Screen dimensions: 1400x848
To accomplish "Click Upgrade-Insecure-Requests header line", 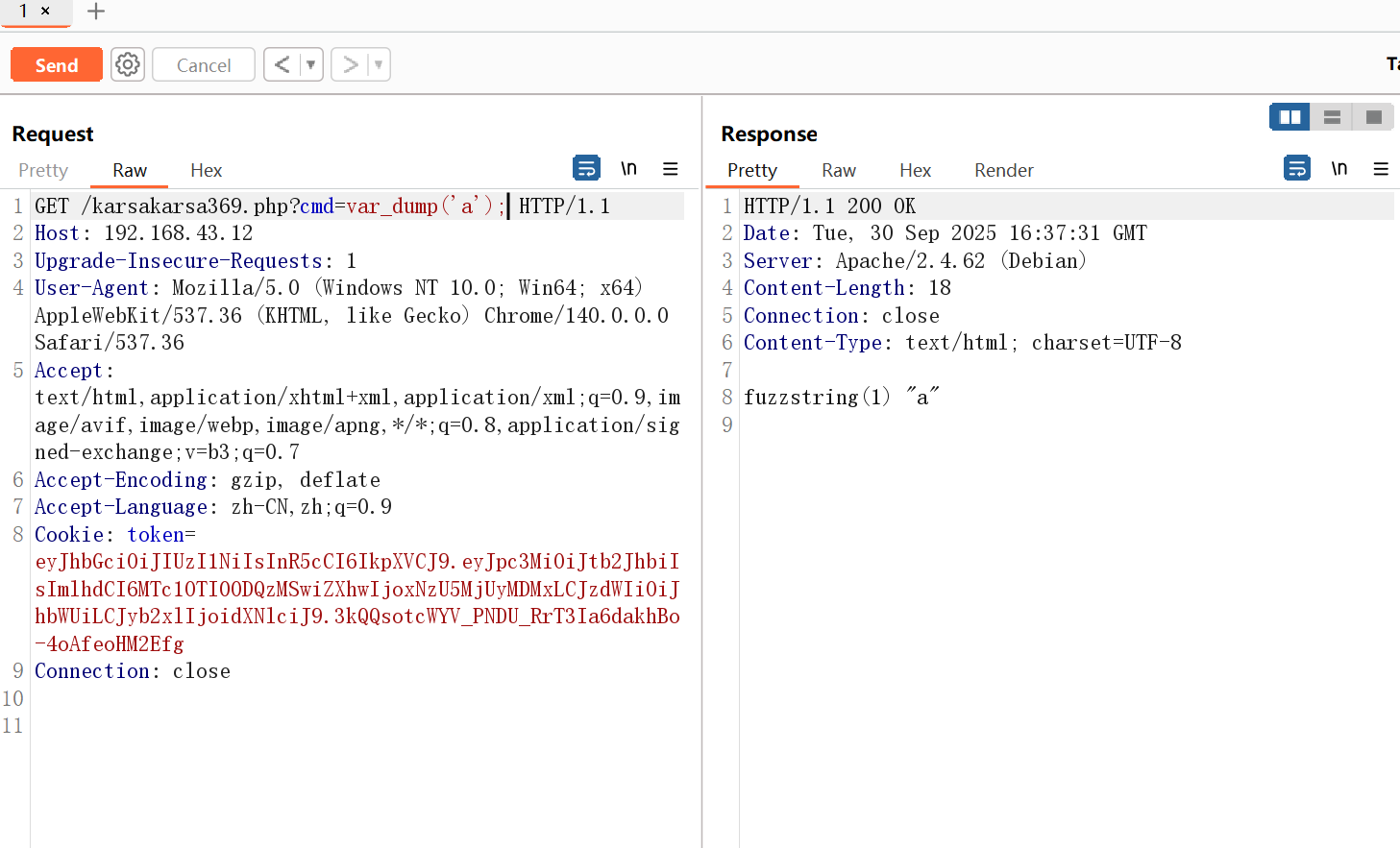I will click(196, 261).
